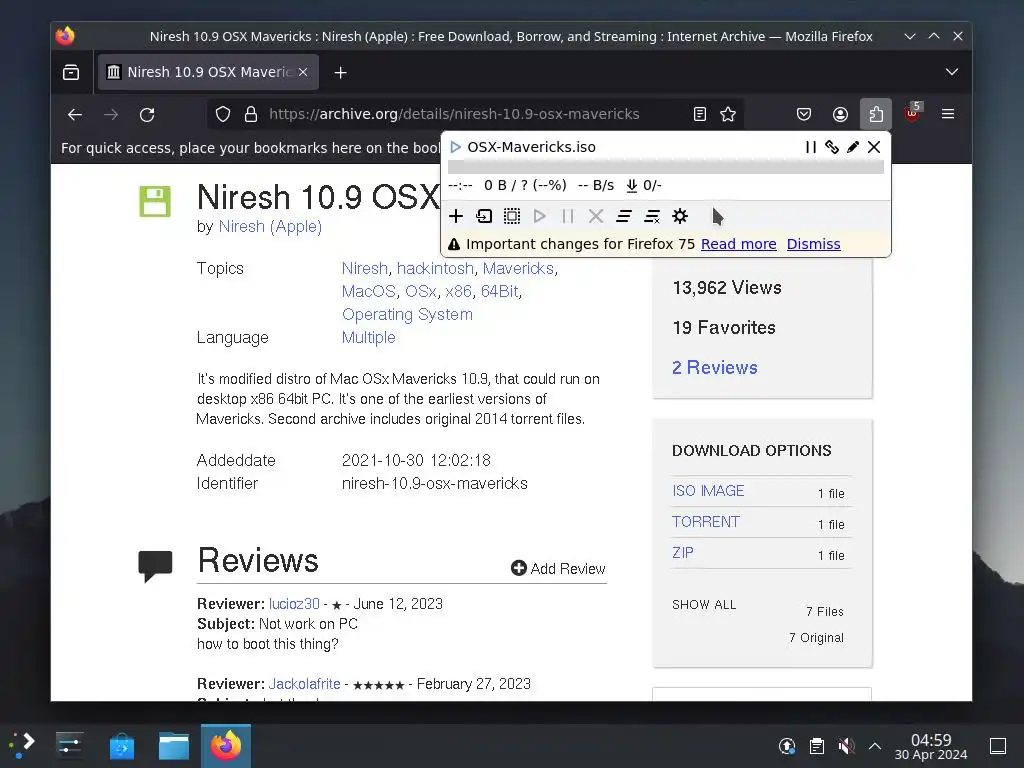Viewport: 1024px width, 768px height.
Task: Copy link of OSX-Mavericks.iso download
Action: (x=831, y=147)
